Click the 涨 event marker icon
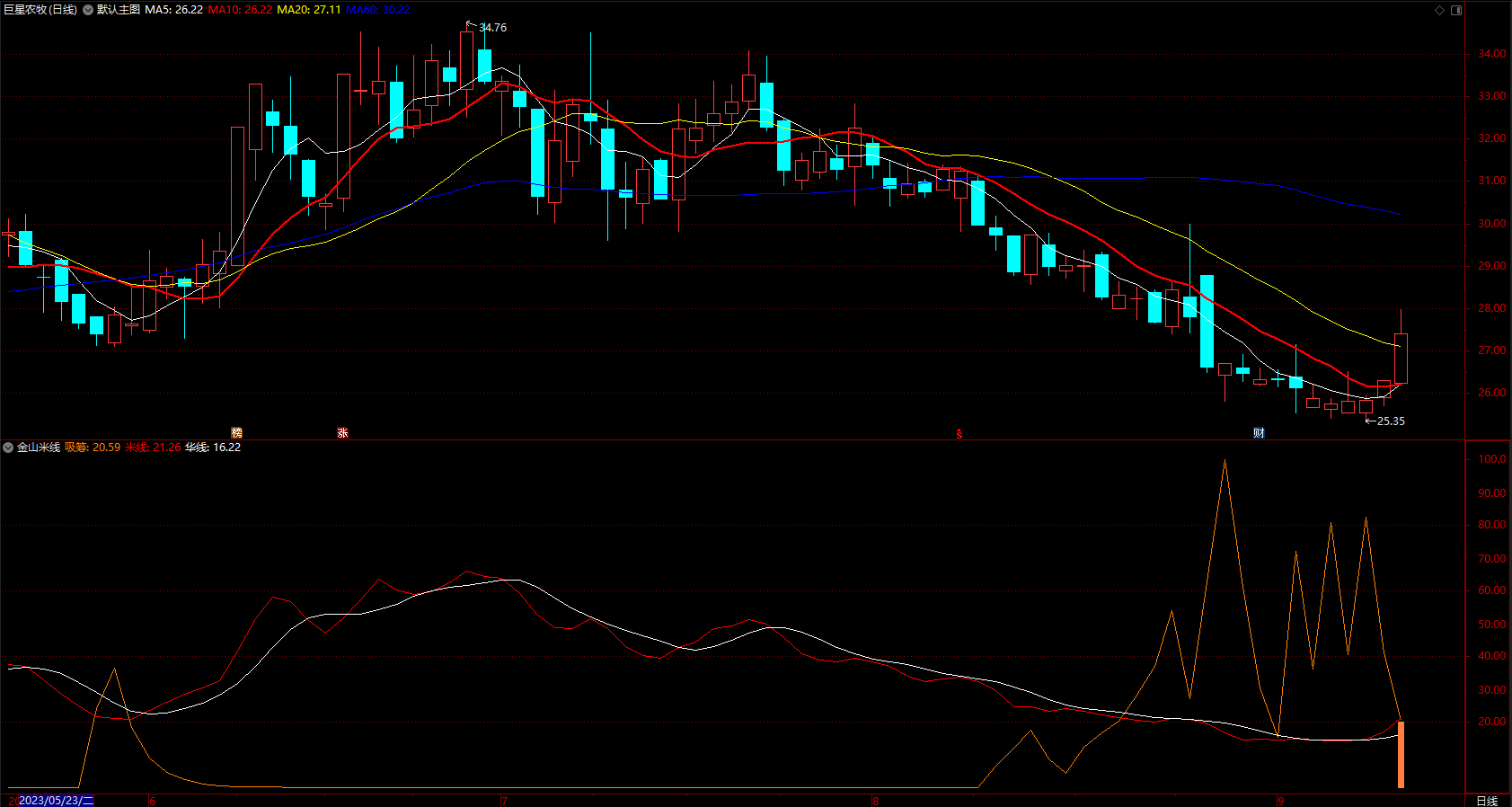Viewport: 1512px width, 807px height. tap(342, 432)
